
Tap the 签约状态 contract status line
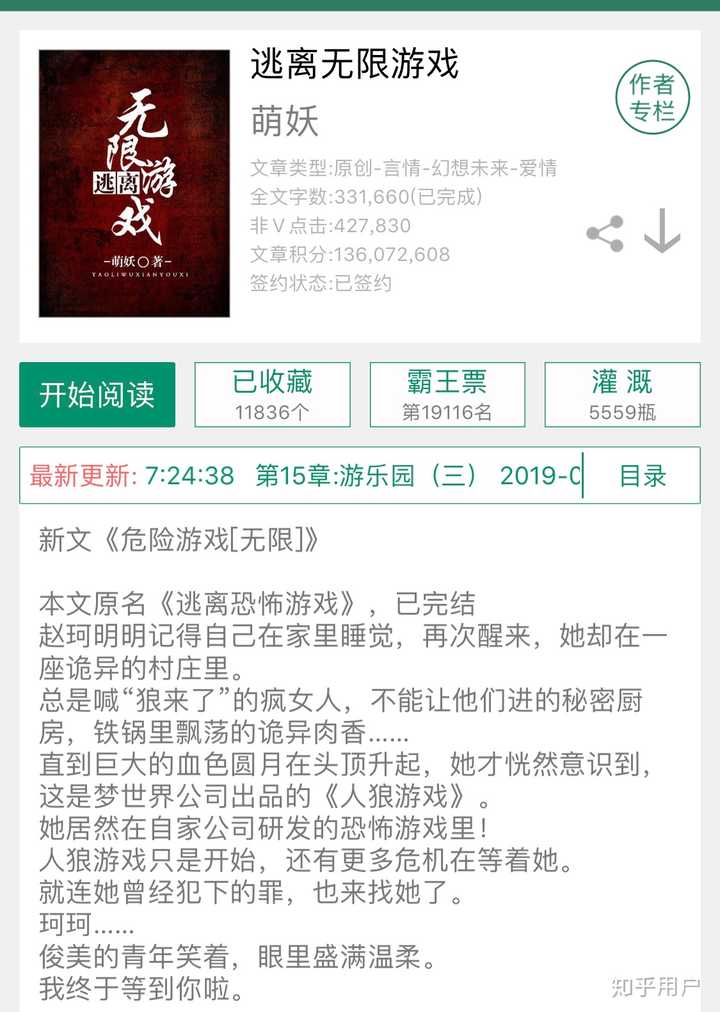click(321, 283)
